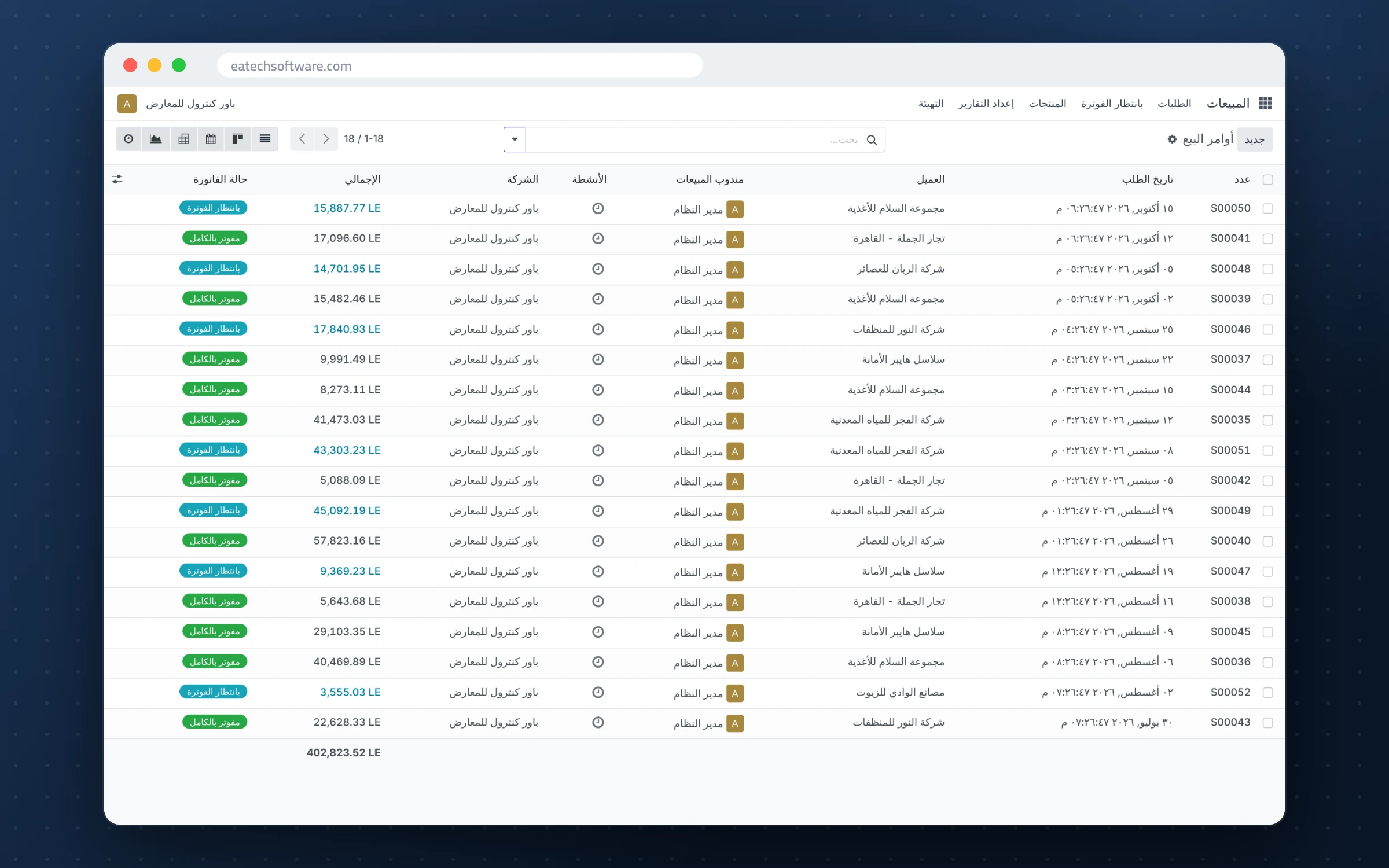
Task: Select checkbox for order S00051
Action: [1267, 450]
